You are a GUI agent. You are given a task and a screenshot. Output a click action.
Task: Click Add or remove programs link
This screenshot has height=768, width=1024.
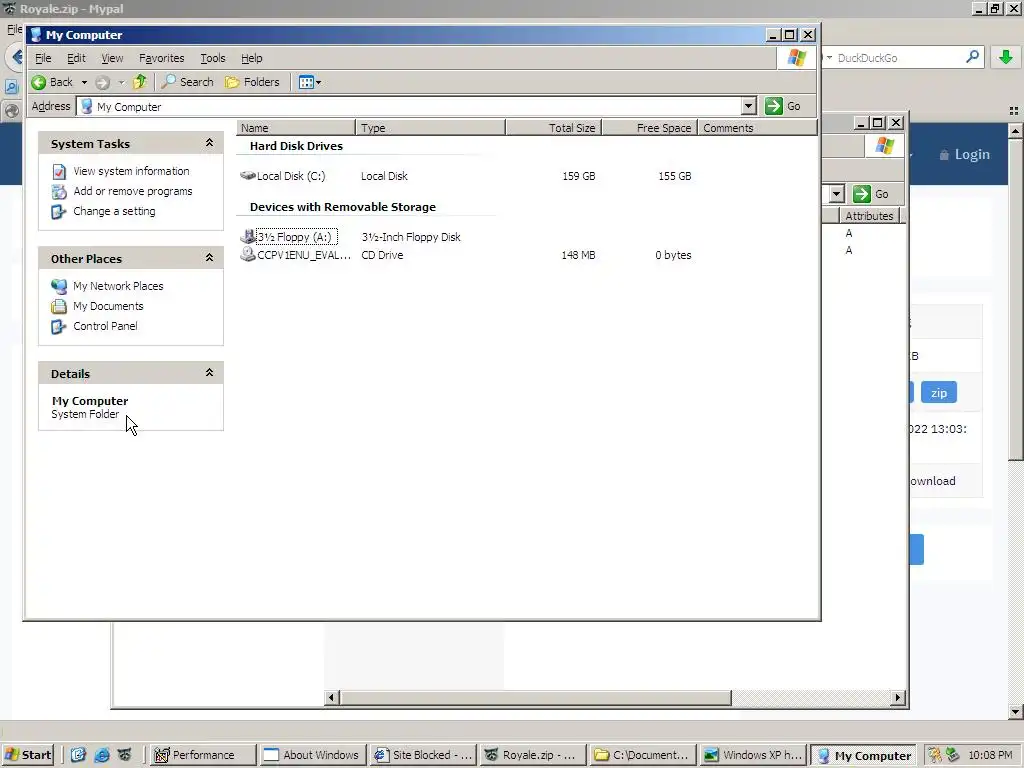[x=133, y=191]
